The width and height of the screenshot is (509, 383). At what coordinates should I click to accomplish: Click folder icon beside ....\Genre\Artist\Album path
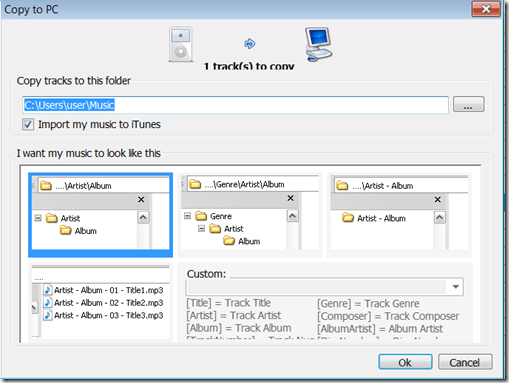click(x=195, y=184)
